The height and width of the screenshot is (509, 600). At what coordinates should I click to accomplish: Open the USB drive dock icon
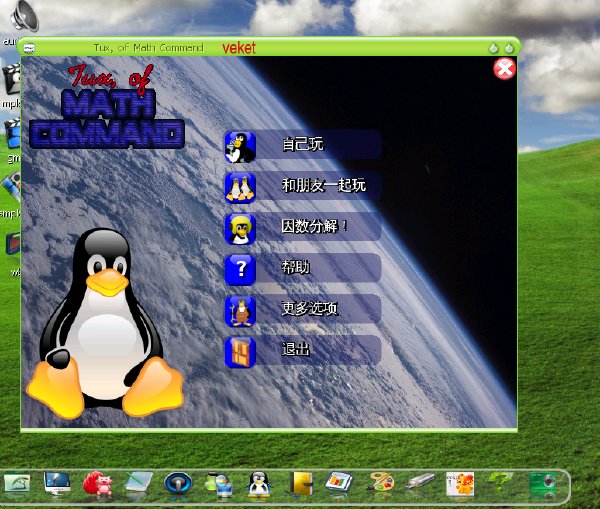pyautogui.click(x=420, y=481)
